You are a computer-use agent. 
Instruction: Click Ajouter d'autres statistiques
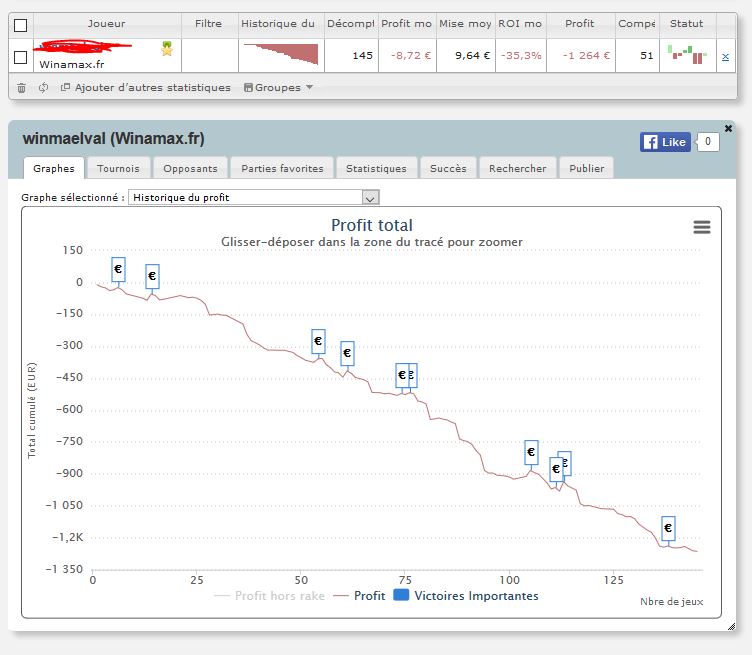pos(147,88)
